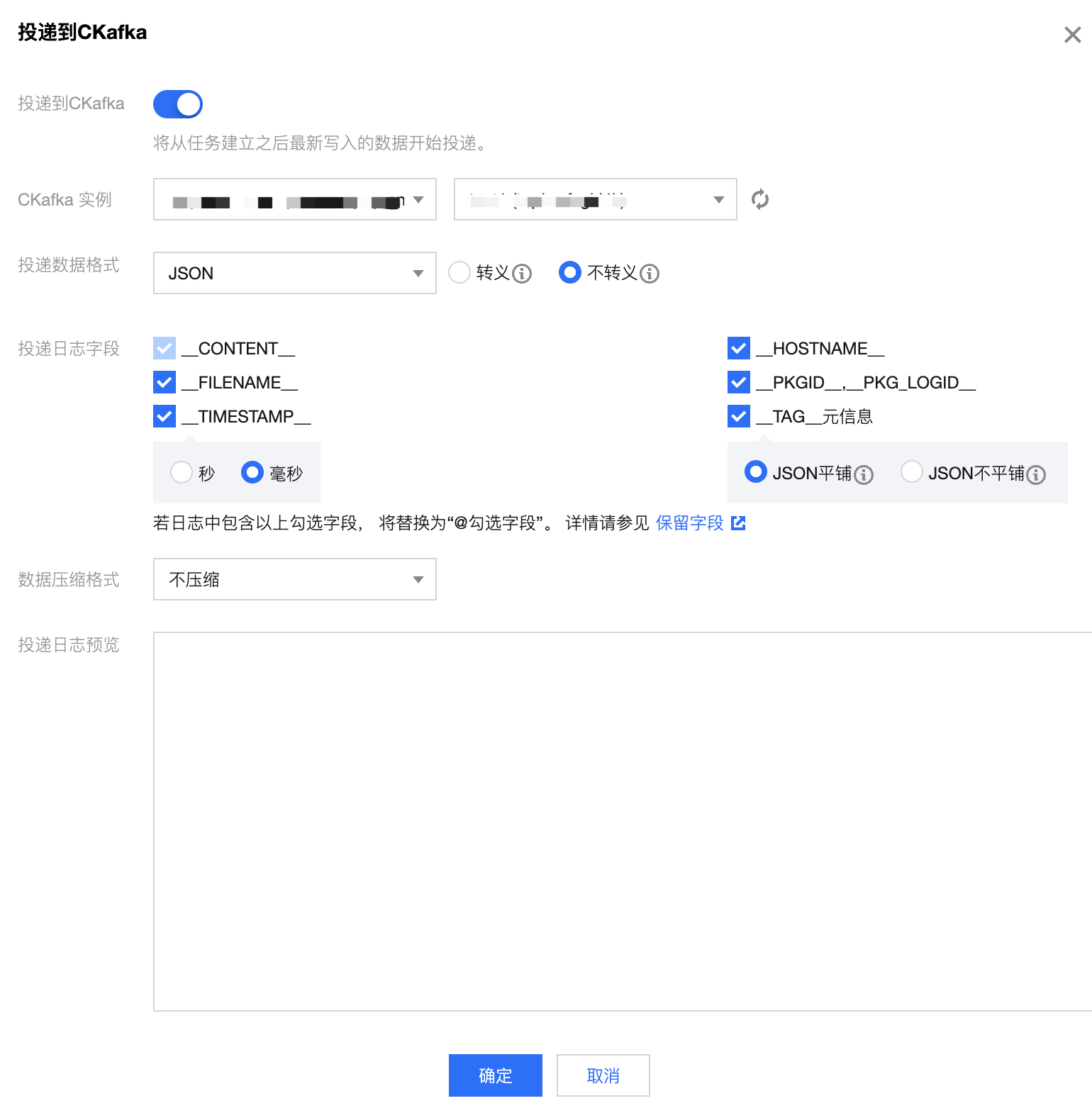Toggle the __CONTENT__ checkbox
The height and width of the screenshot is (1113, 1092).
pos(165,348)
